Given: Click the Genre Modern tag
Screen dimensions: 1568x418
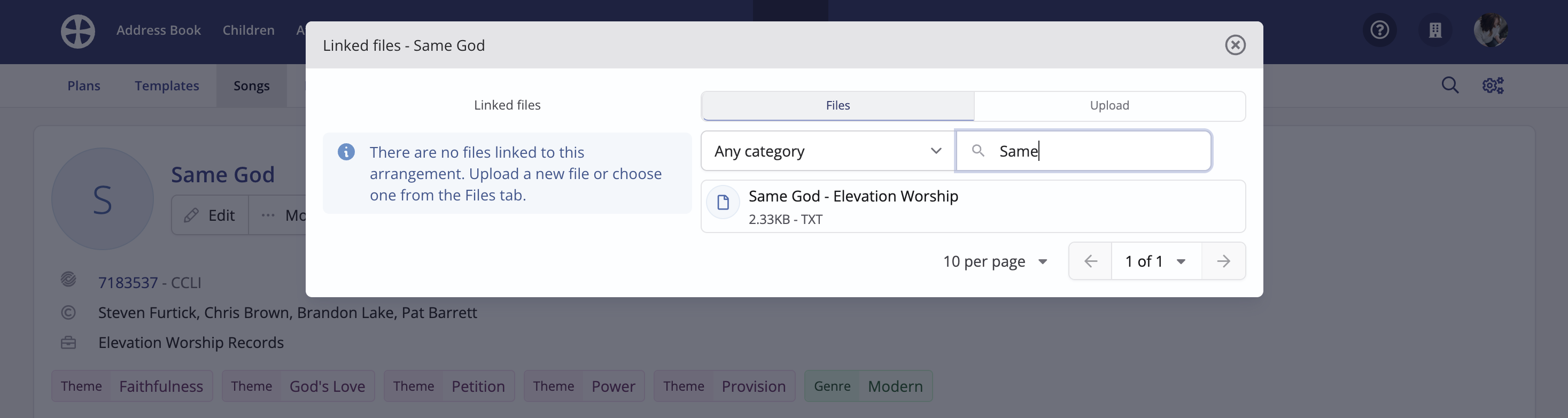Looking at the screenshot, I should (868, 386).
